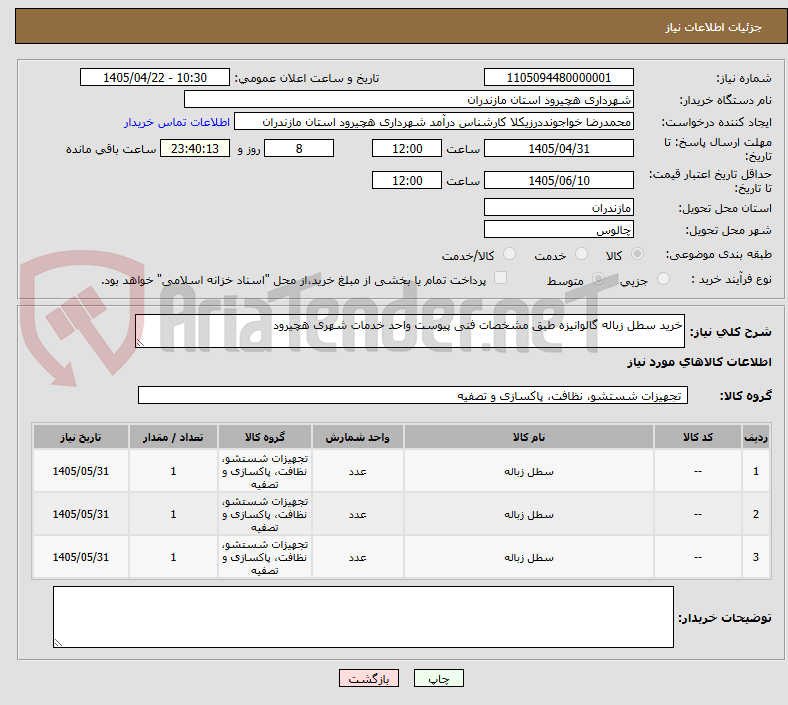Image resolution: width=788 pixels, height=705 pixels.
Task: Click the date 1405/05/31 in row 3
Action: click(x=80, y=557)
